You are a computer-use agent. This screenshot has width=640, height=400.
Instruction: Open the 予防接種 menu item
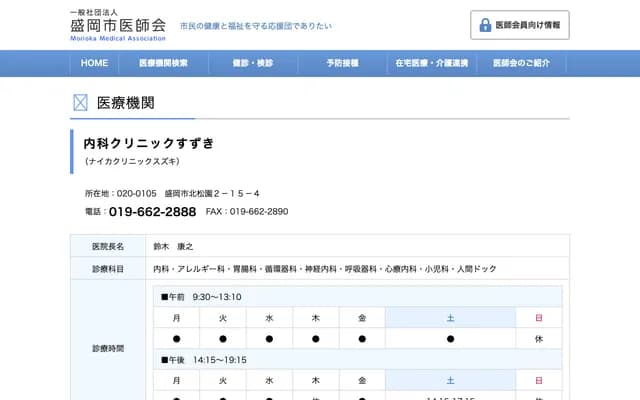[x=342, y=63]
